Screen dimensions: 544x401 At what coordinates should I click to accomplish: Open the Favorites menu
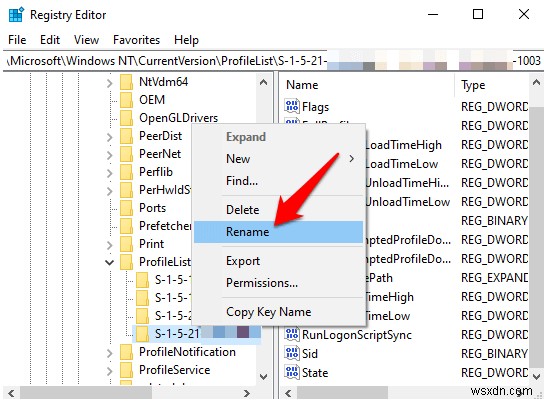click(136, 40)
